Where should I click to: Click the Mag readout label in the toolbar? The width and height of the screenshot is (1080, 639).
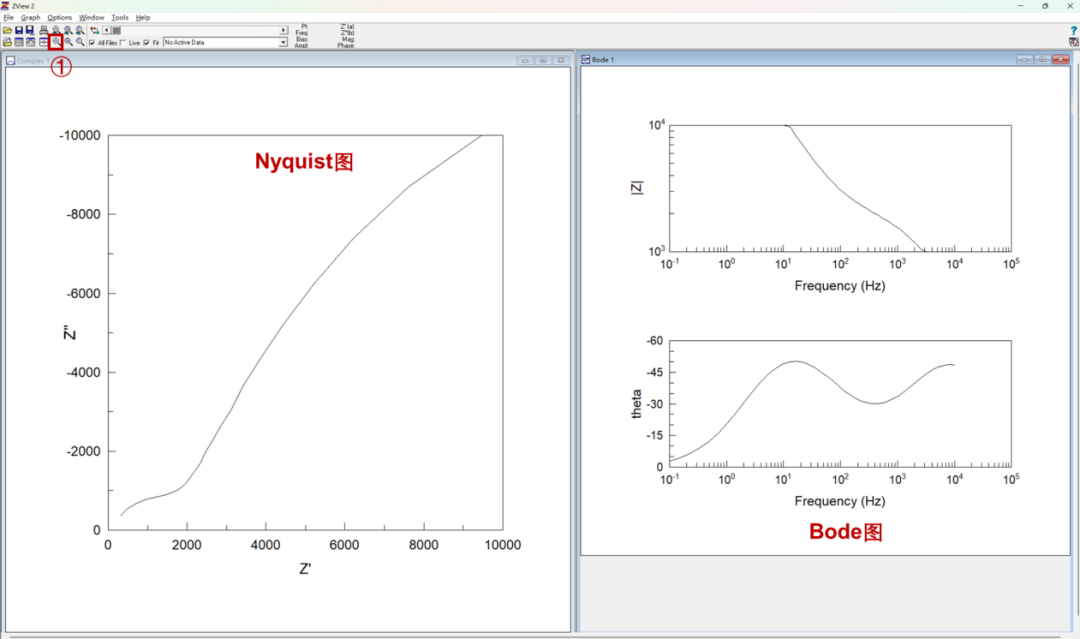pyautogui.click(x=348, y=39)
